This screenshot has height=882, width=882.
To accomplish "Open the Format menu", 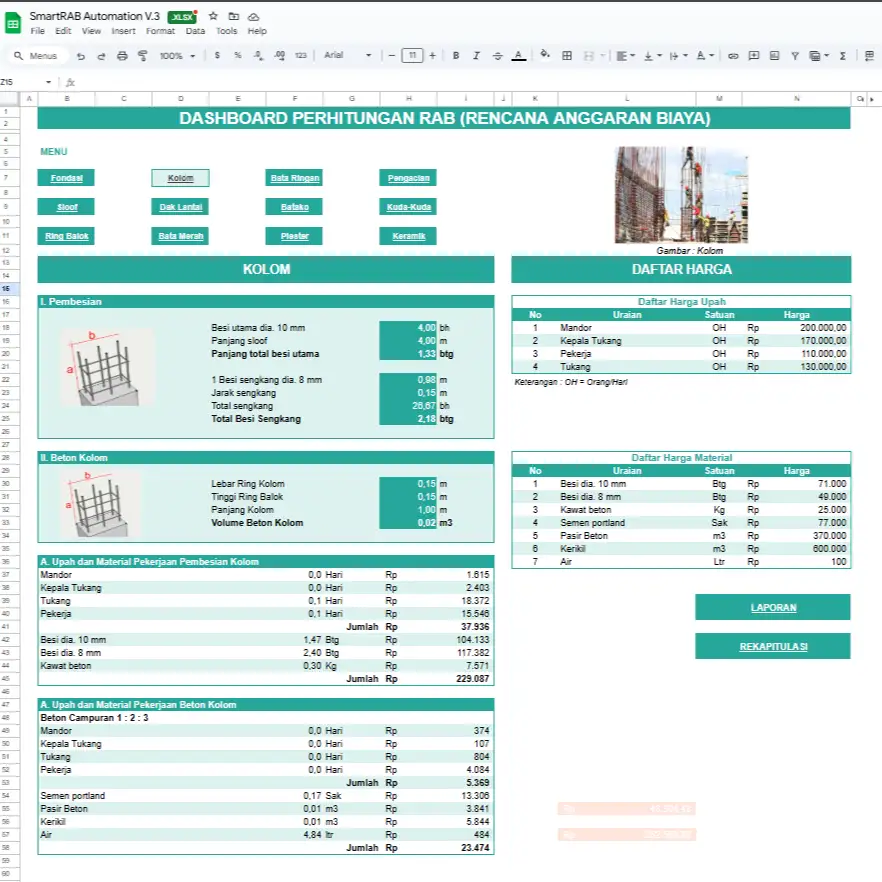I will [x=160, y=31].
